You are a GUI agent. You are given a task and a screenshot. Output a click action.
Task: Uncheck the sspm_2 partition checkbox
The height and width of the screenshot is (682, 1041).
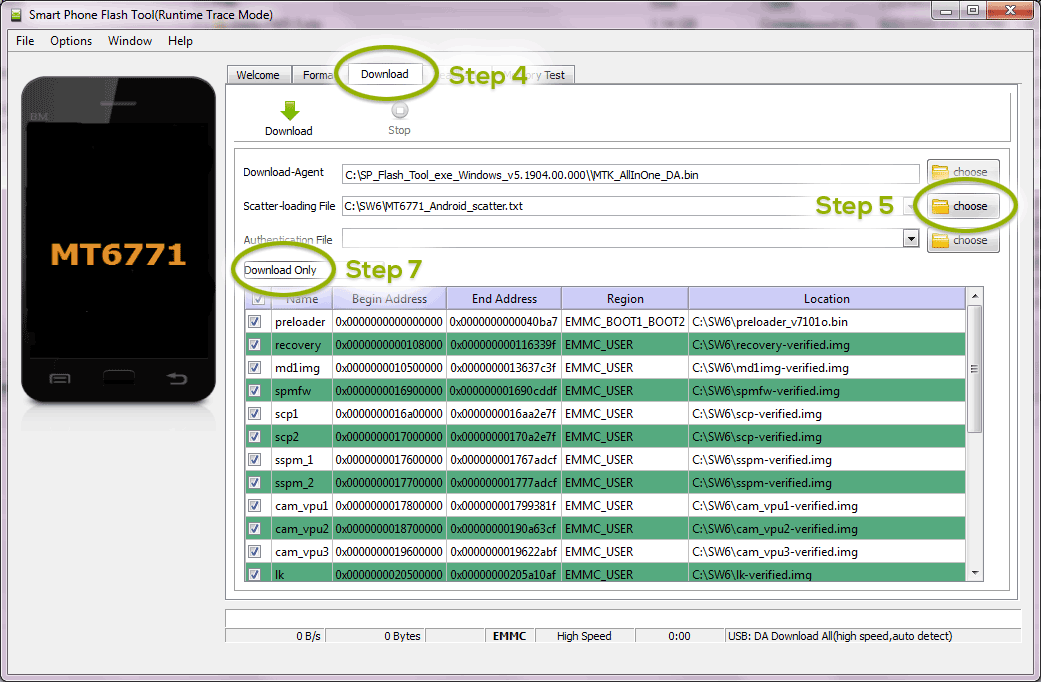[255, 483]
